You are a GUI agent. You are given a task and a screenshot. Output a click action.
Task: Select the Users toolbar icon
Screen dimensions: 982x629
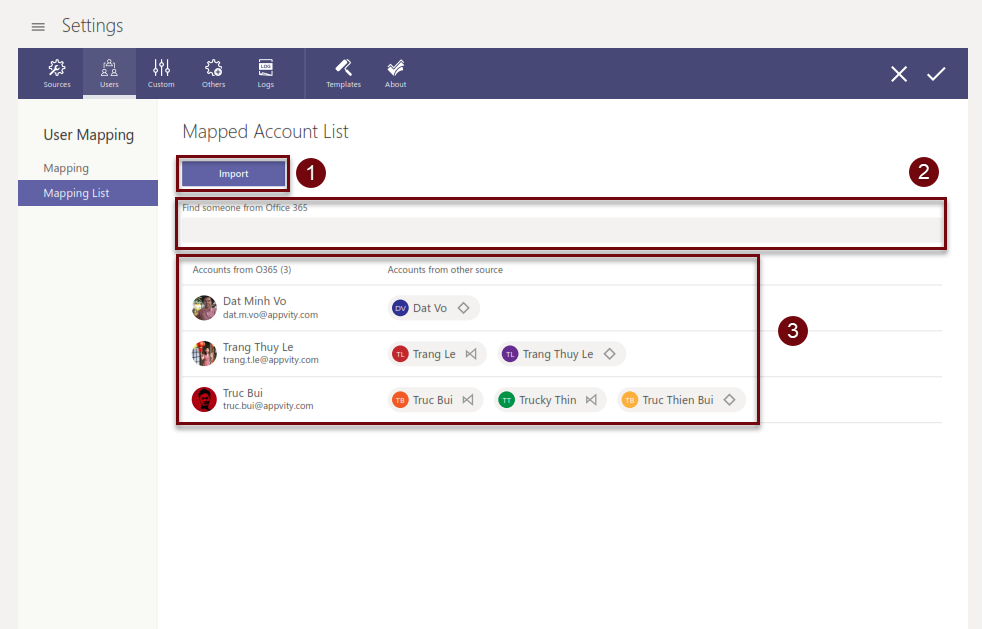click(x=109, y=73)
